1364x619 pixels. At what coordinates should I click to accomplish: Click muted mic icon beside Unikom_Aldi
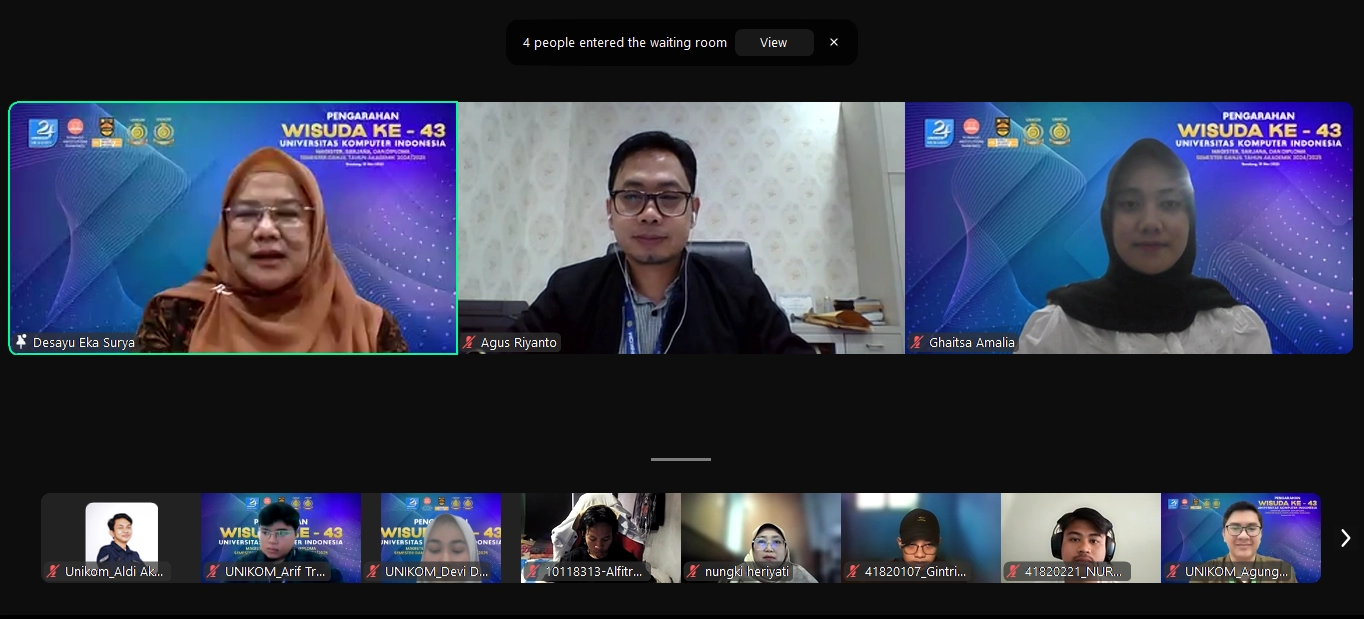(x=53, y=572)
